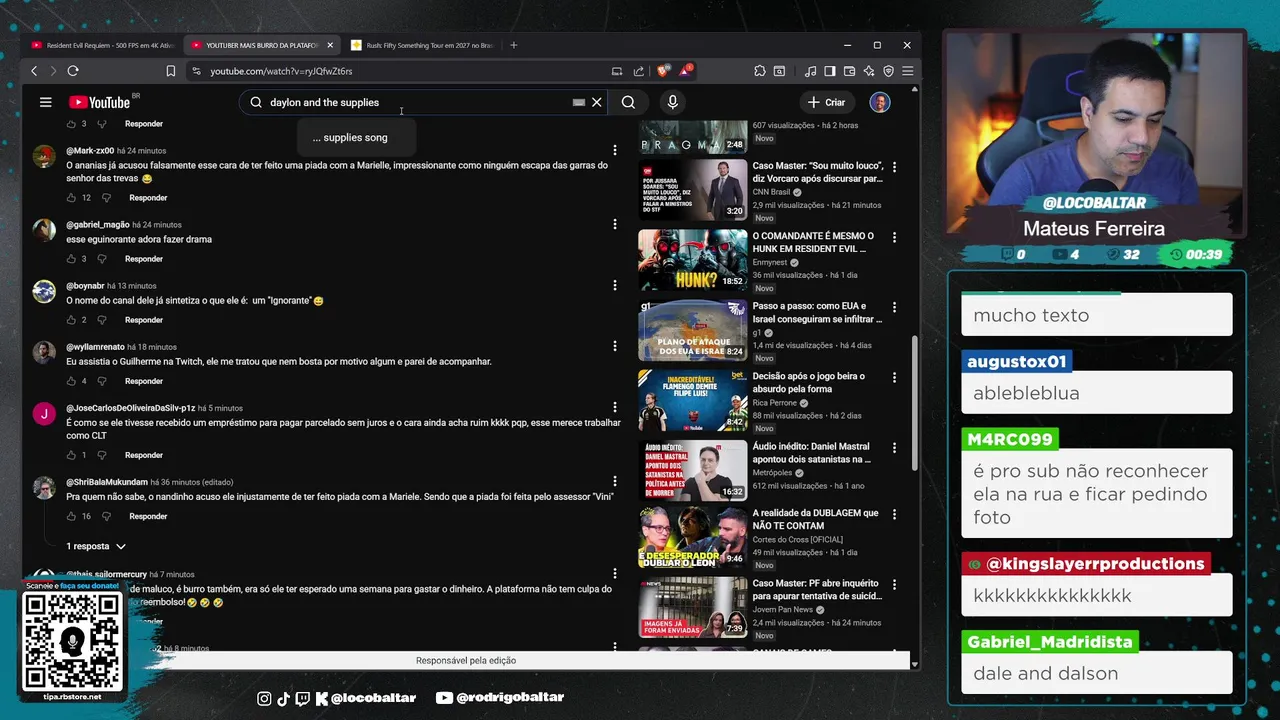Open options menu for @boynabr's comment
The image size is (1280, 720).
coord(615,285)
